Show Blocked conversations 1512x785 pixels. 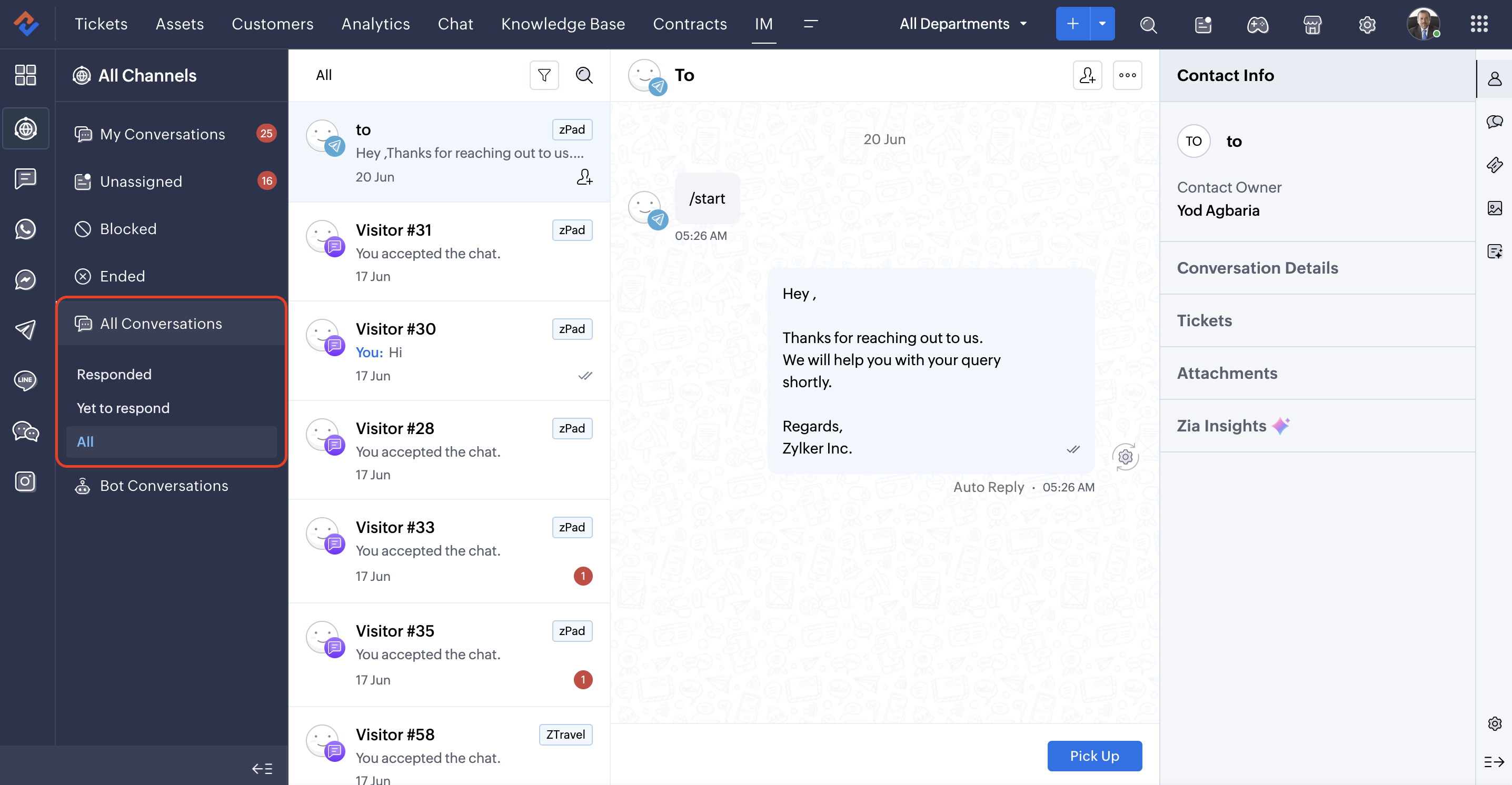pos(172,229)
